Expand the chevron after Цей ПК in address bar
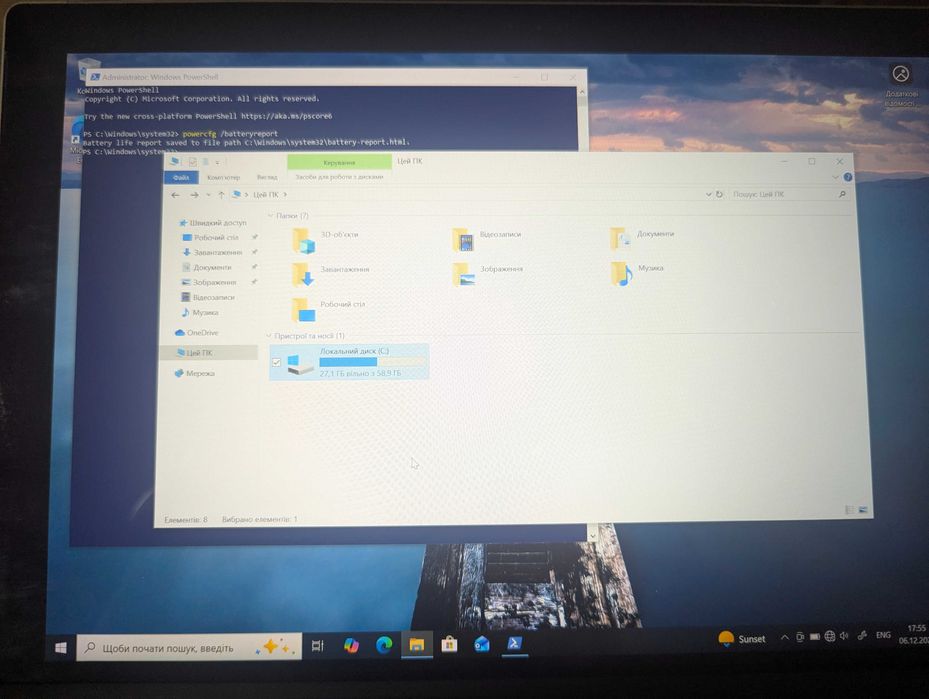Viewport: 929px width, 699px height. (x=285, y=194)
